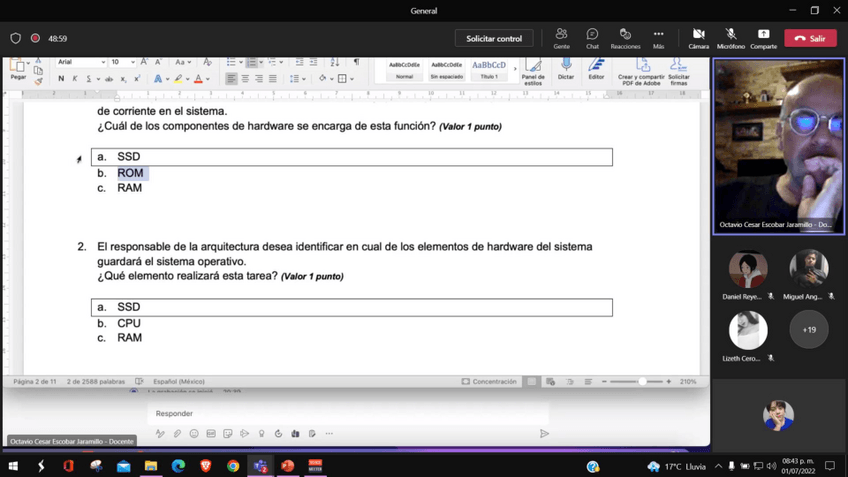
Task: Show the +19 additional participants
Action: 808,329
